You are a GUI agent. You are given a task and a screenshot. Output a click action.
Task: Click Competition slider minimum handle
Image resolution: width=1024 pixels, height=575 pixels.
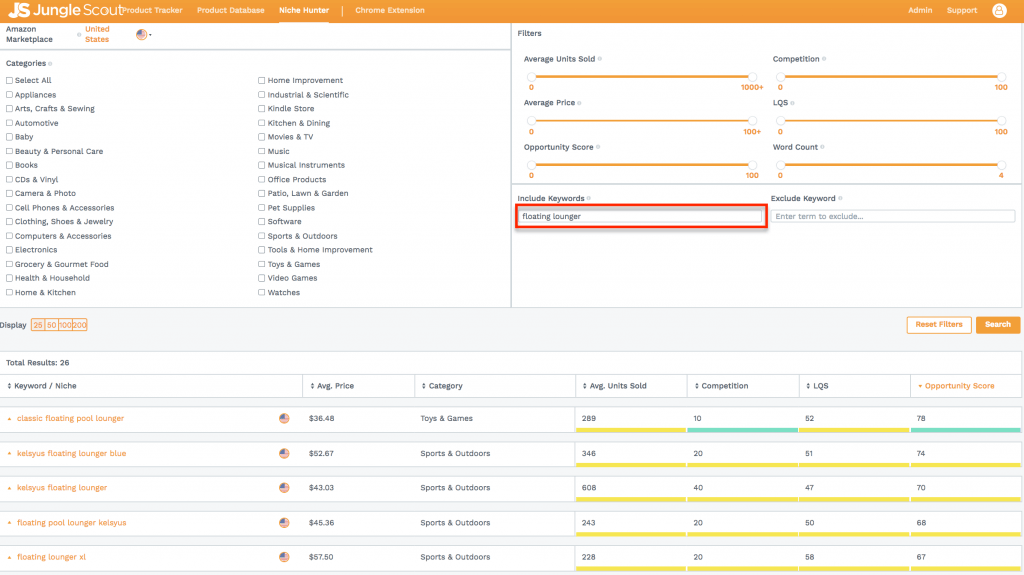780,77
